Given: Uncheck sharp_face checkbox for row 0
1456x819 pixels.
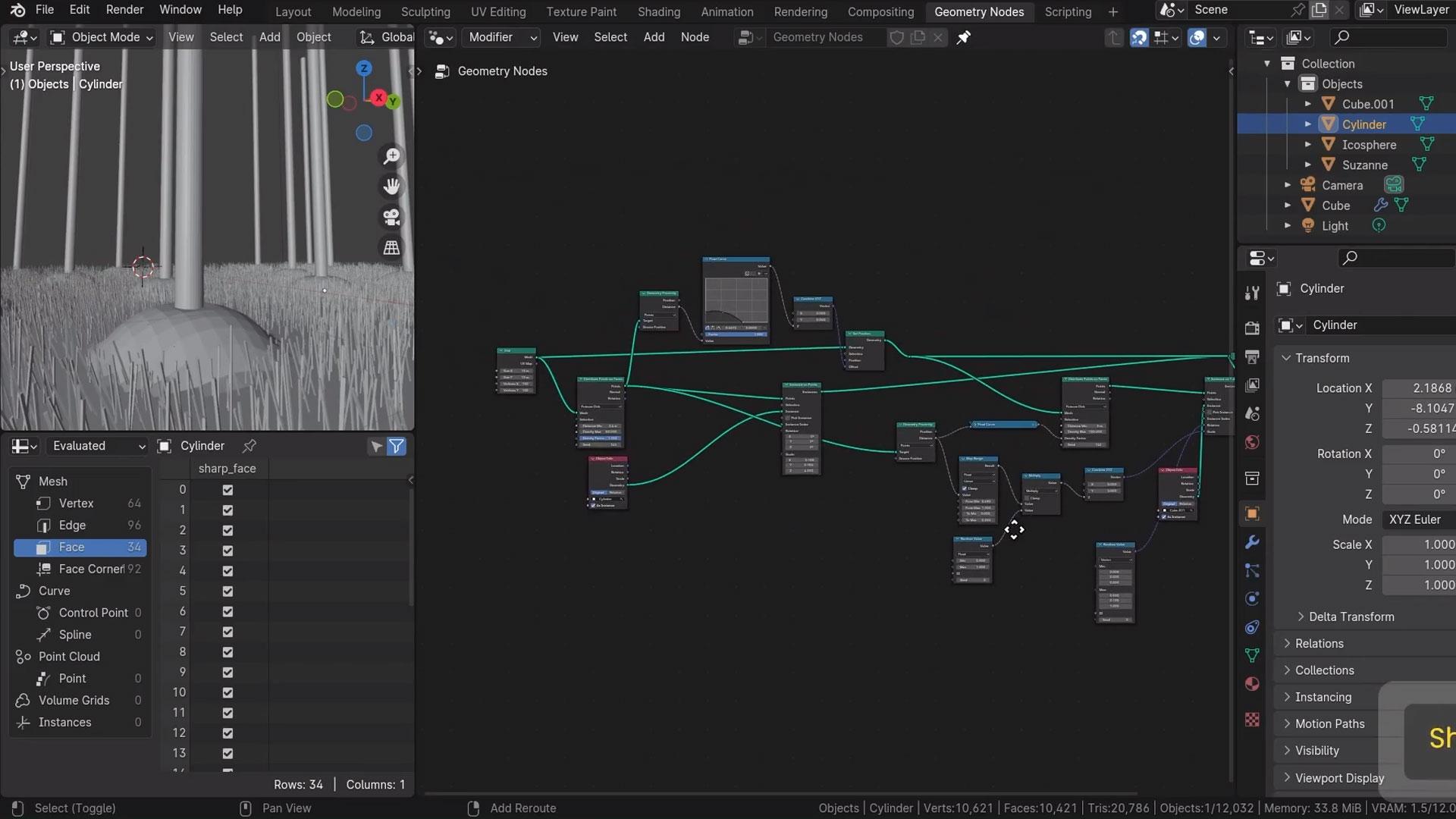Looking at the screenshot, I should pos(227,490).
